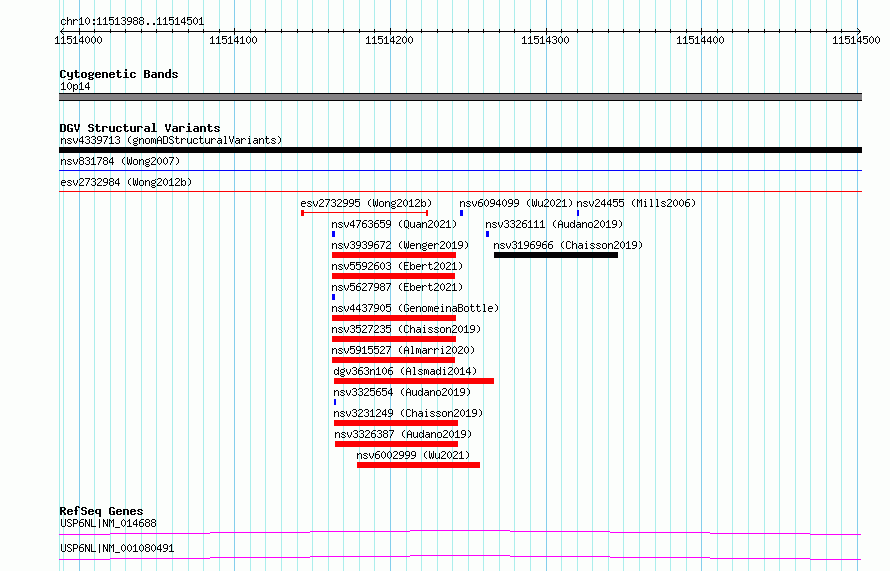Open the nsv3231249 (Chaisson2019) label
The height and width of the screenshot is (571, 890).
408,413
